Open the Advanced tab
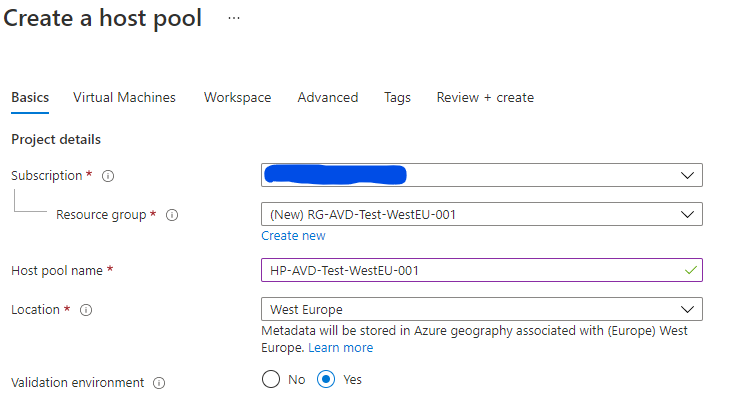 tap(328, 97)
